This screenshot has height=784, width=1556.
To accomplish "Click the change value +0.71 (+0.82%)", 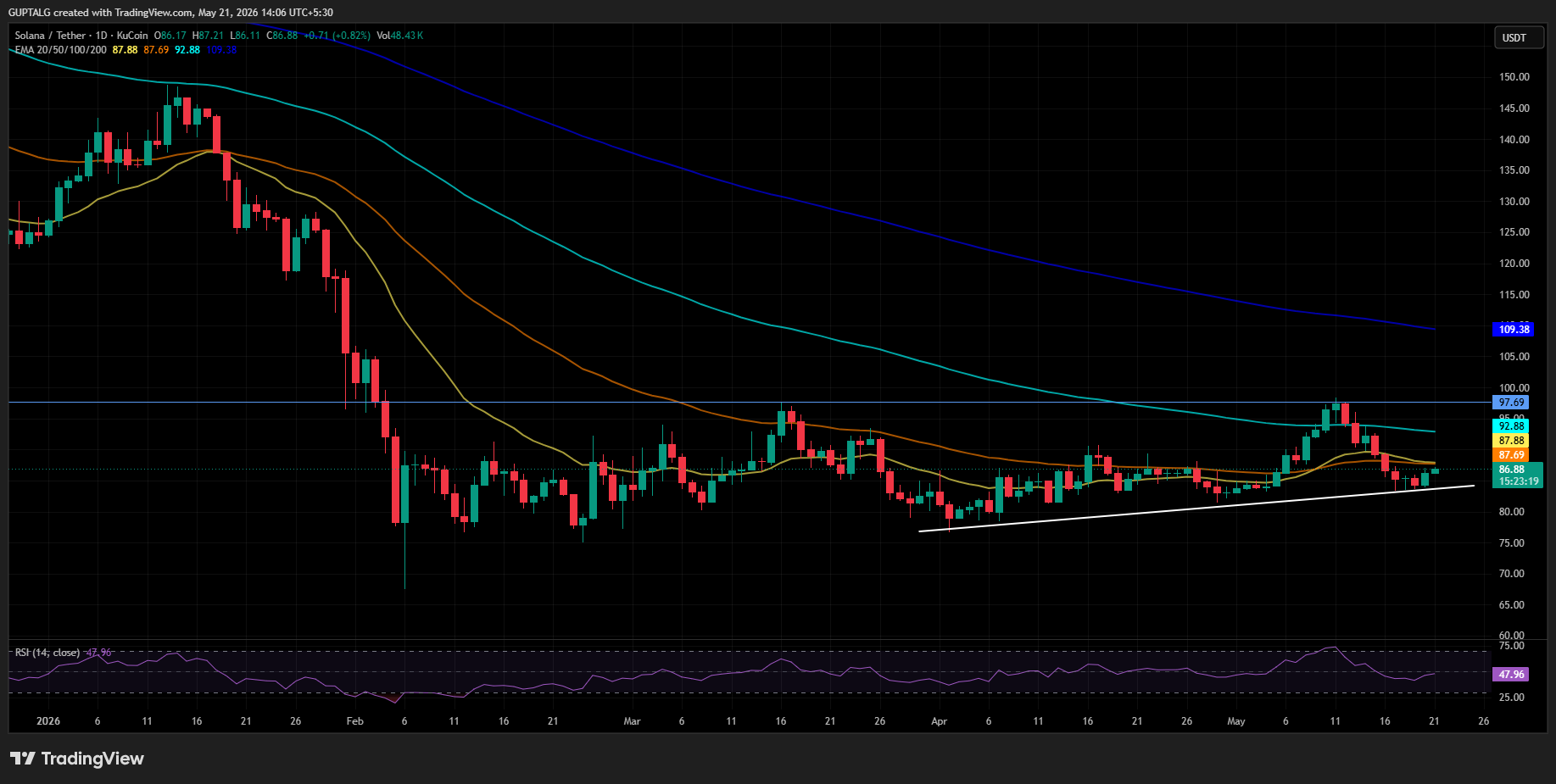I will [337, 36].
